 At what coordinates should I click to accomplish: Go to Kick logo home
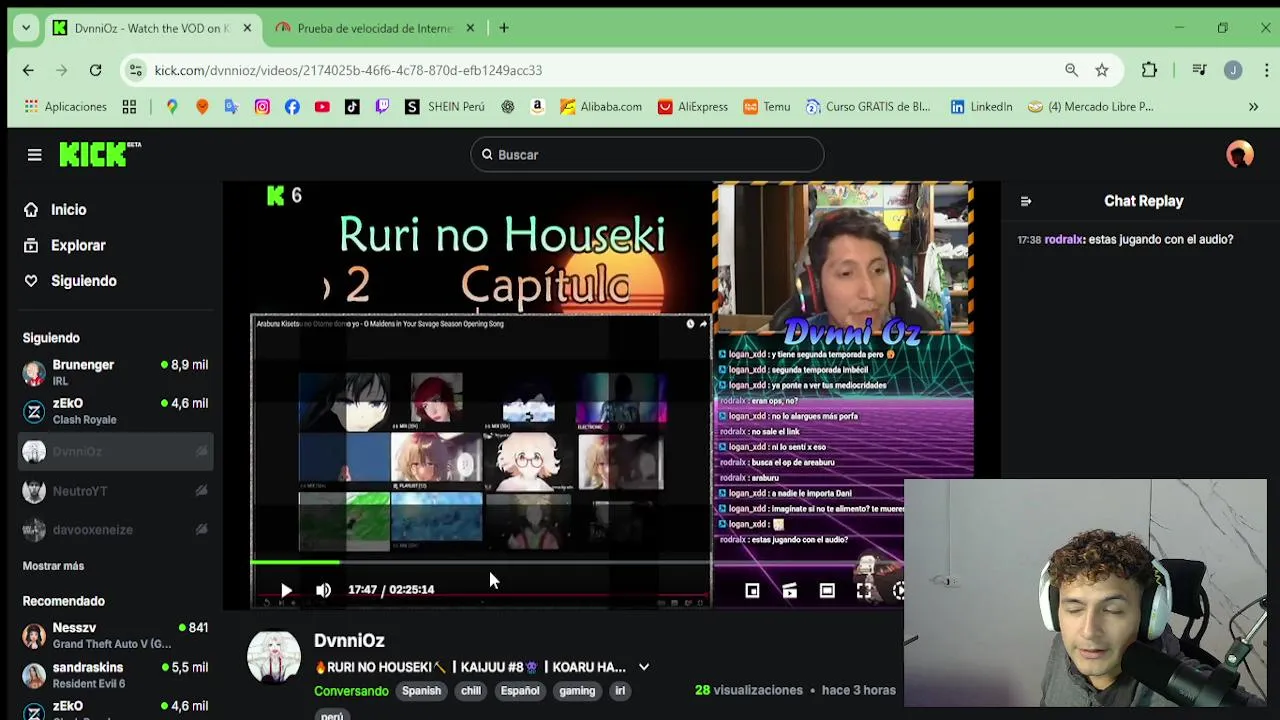point(99,154)
